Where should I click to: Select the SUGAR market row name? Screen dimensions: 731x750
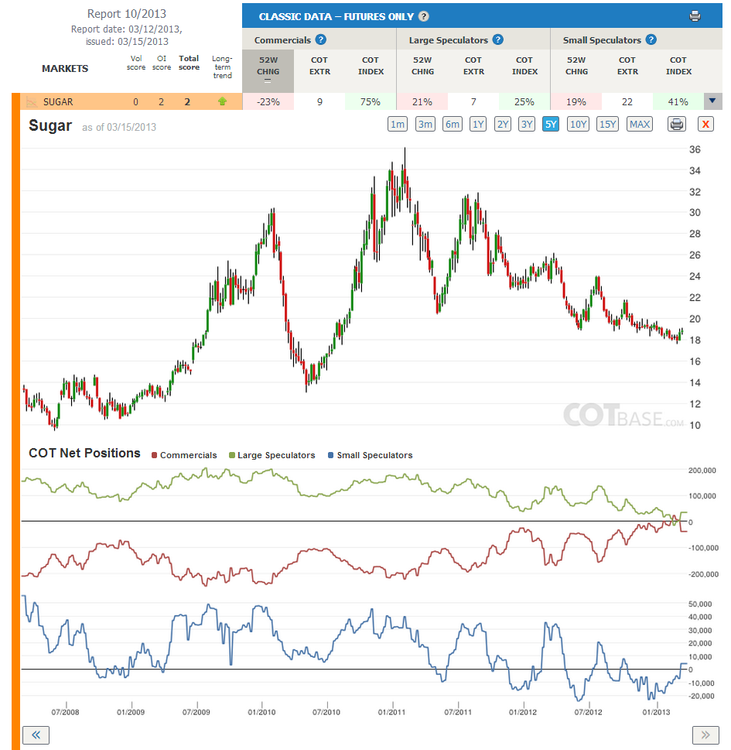[x=58, y=101]
